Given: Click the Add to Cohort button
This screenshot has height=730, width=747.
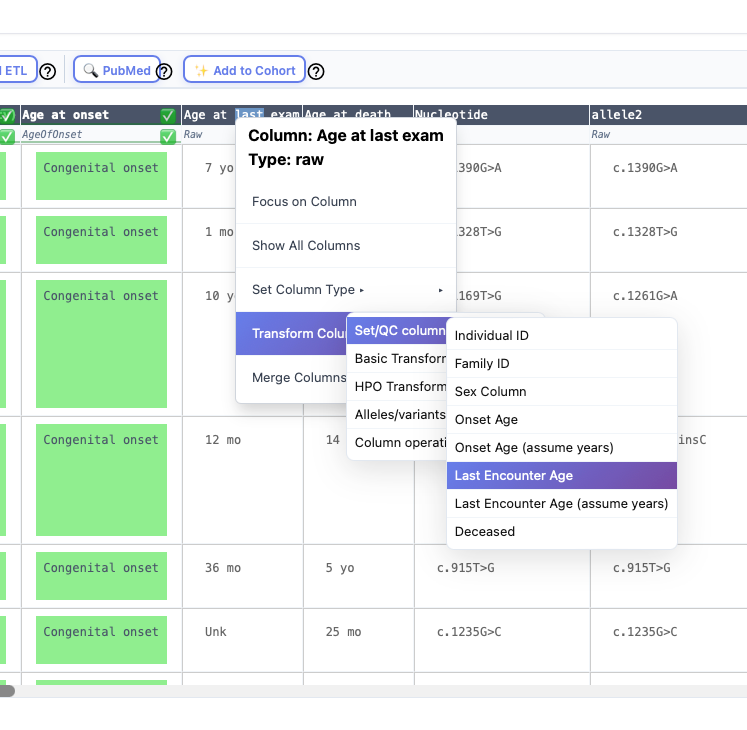Looking at the screenshot, I should [244, 70].
